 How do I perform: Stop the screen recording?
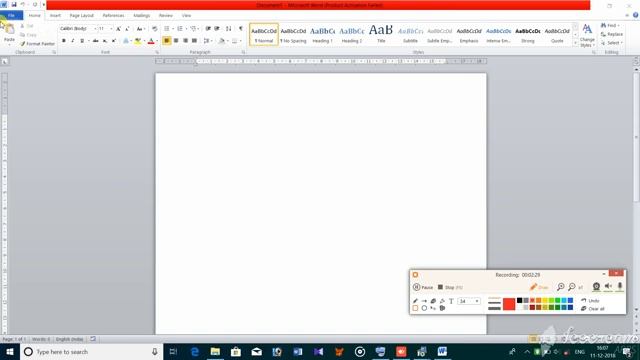450,287
